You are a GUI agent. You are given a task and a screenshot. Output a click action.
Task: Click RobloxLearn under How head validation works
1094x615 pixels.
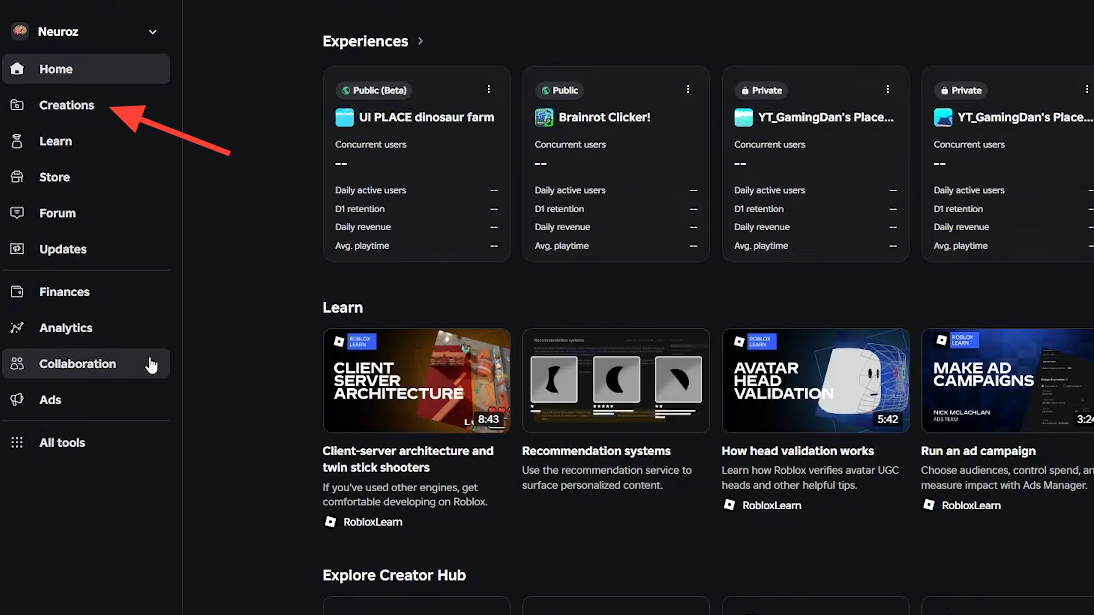tap(772, 505)
